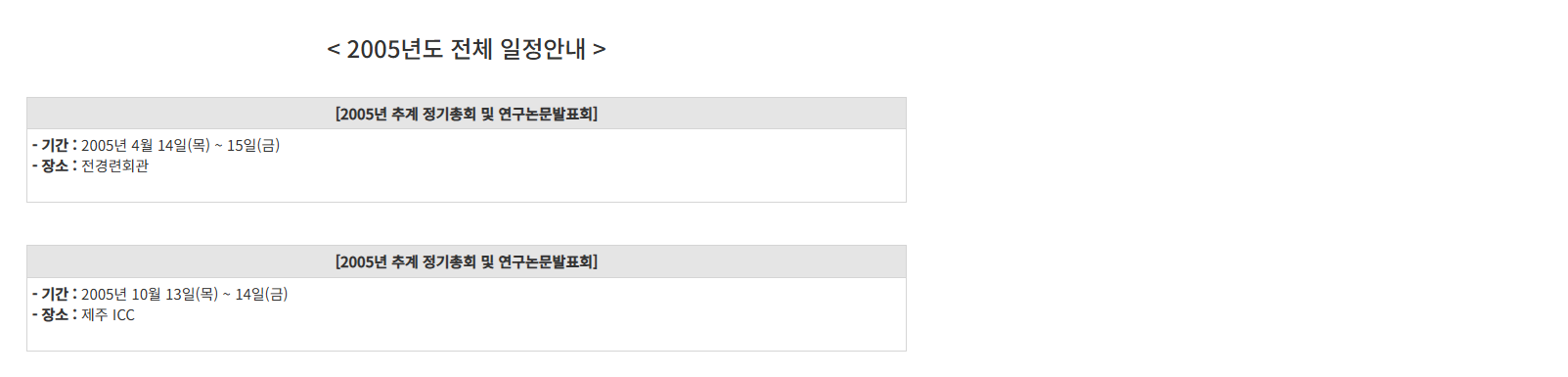Click the right angle bracket after 일정안내
The height and width of the screenshot is (377, 1568).
600,50
